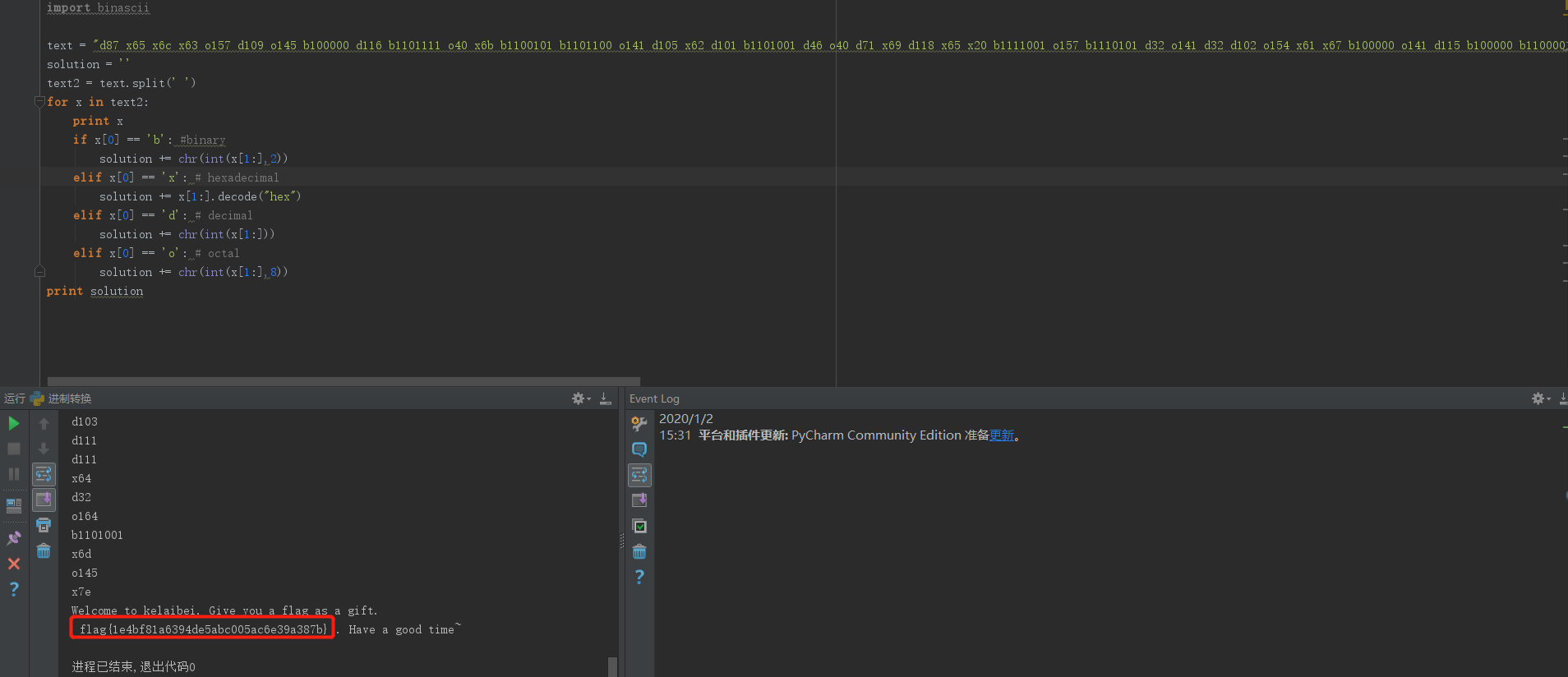
Task: Click Mark all as read in Event Log
Action: point(639,526)
